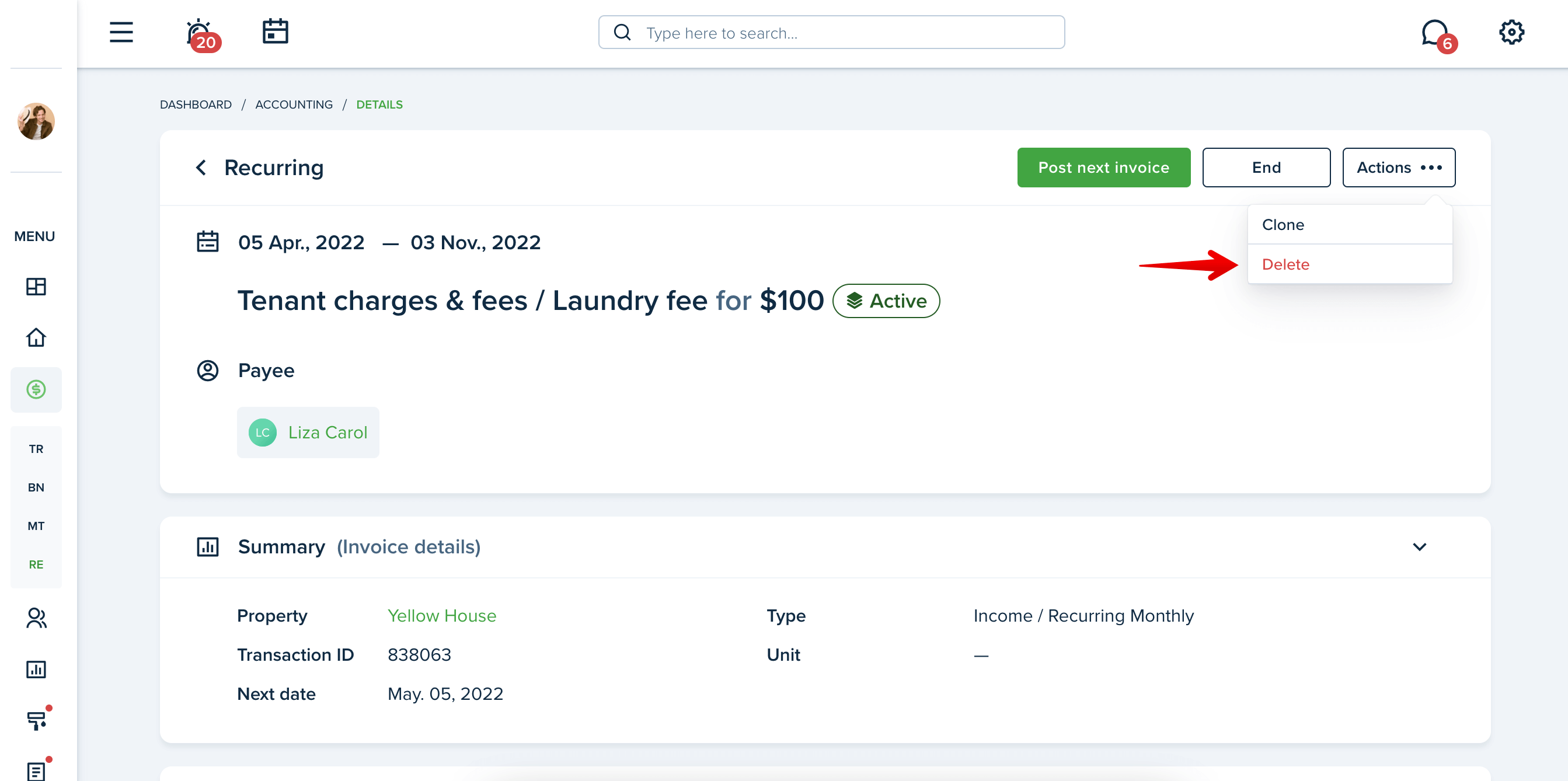Open the alarm notifications with 20 badge
Screen dimensions: 1568x781
coord(202,34)
